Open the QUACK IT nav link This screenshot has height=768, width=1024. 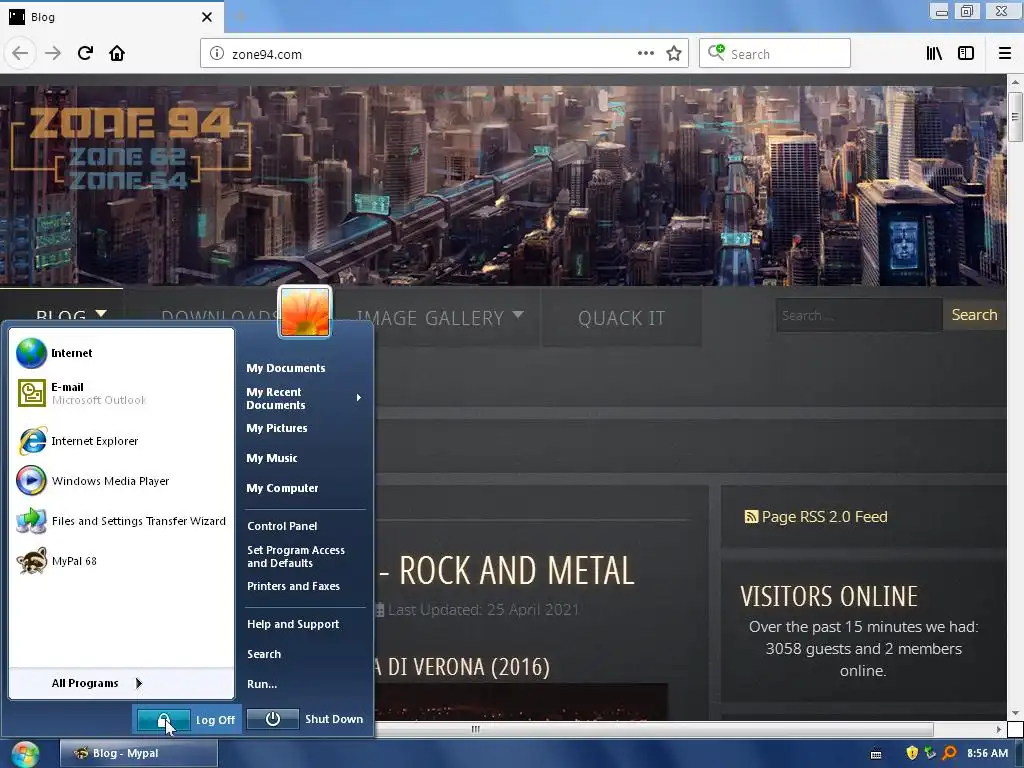621,318
